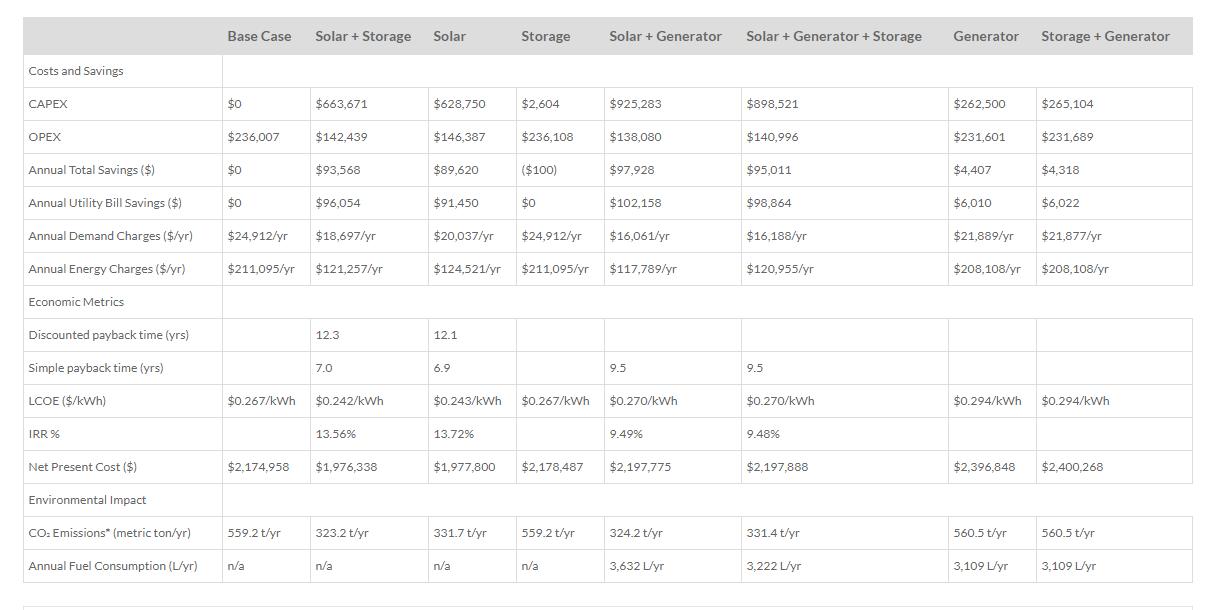Select the Generator column header
Viewport: 1212px width, 610px height.
point(986,36)
